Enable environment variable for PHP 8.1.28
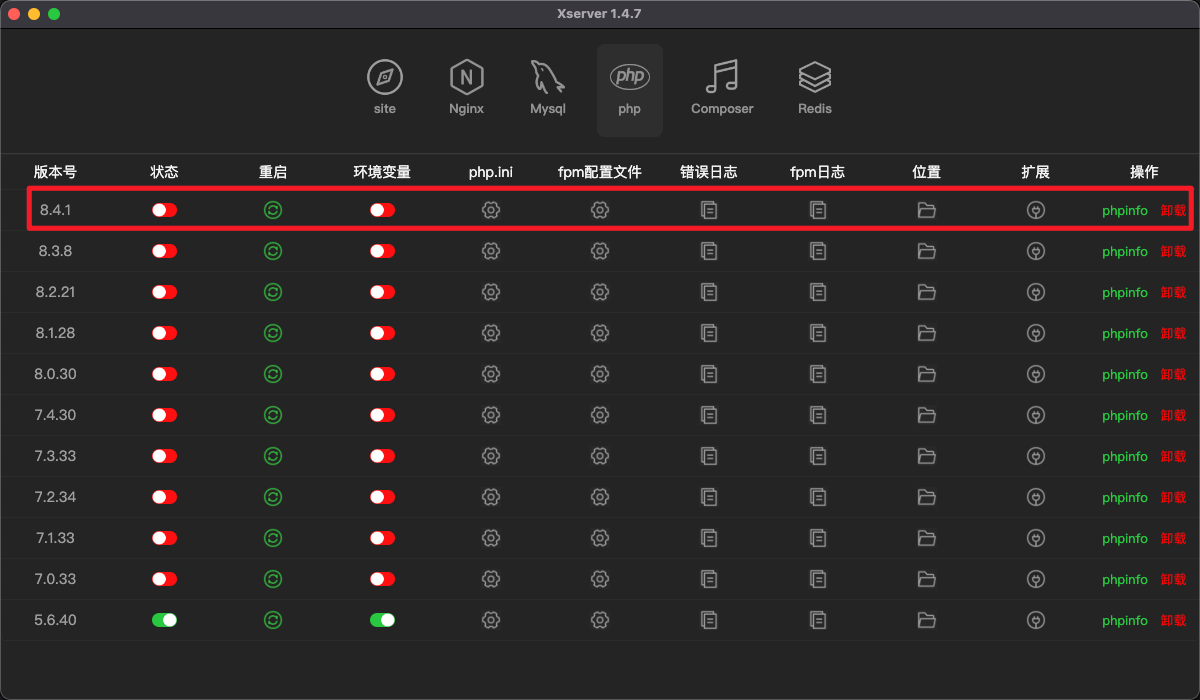This screenshot has height=700, width=1200. coord(382,333)
